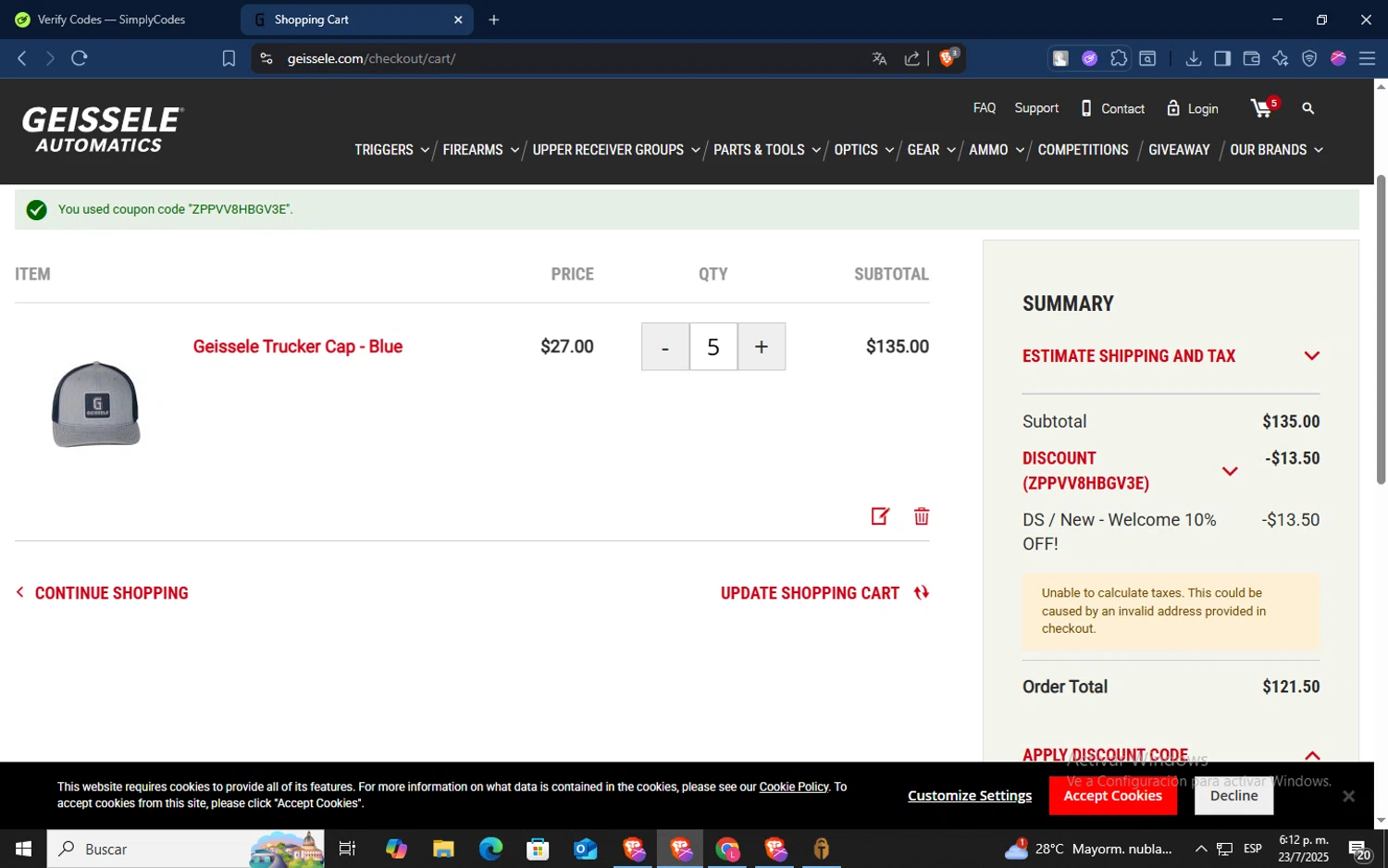The height and width of the screenshot is (868, 1388).
Task: Collapse the Discount details chevron
Action: 1230,471
